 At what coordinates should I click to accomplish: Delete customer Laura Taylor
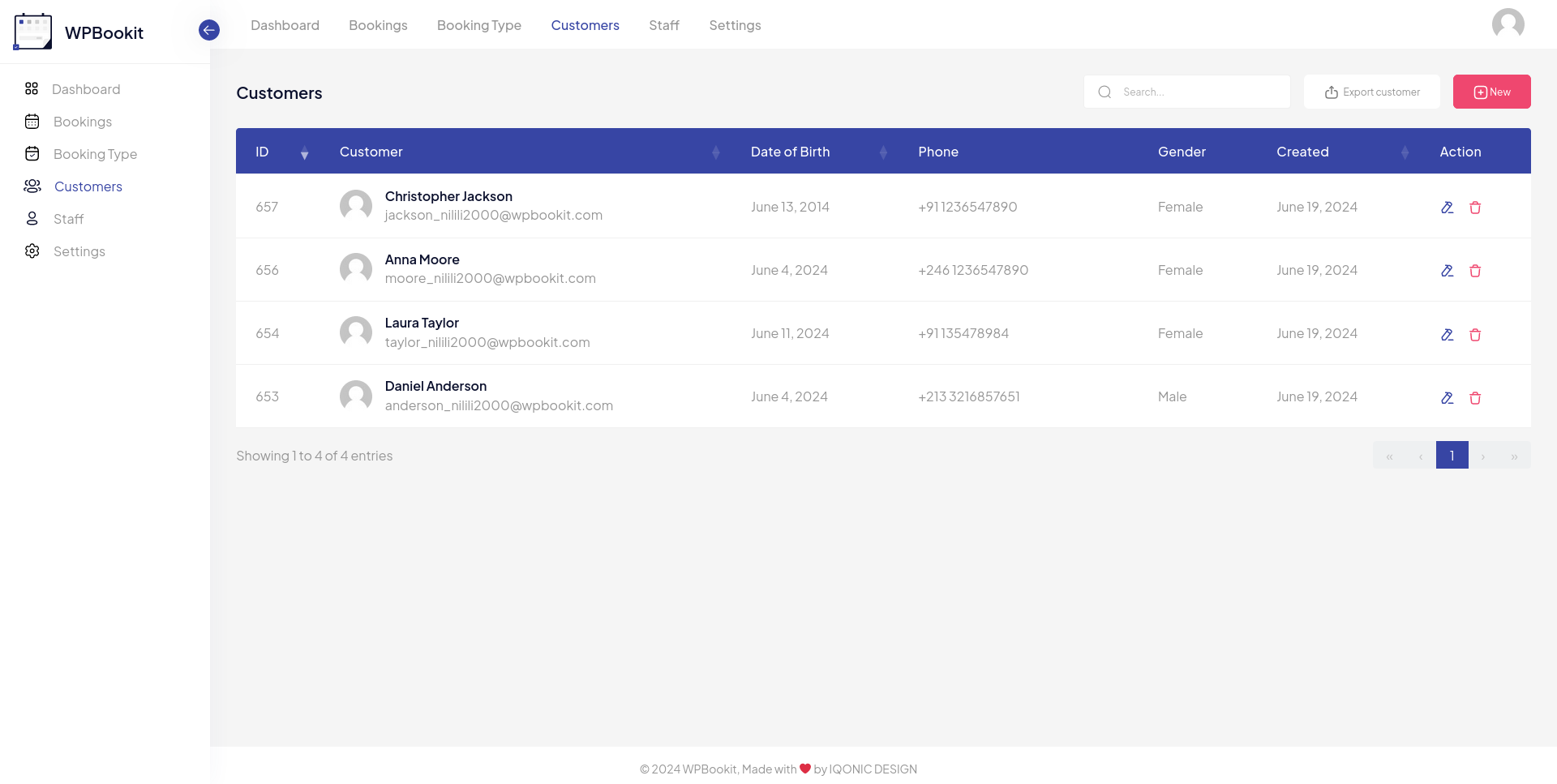pyautogui.click(x=1475, y=335)
